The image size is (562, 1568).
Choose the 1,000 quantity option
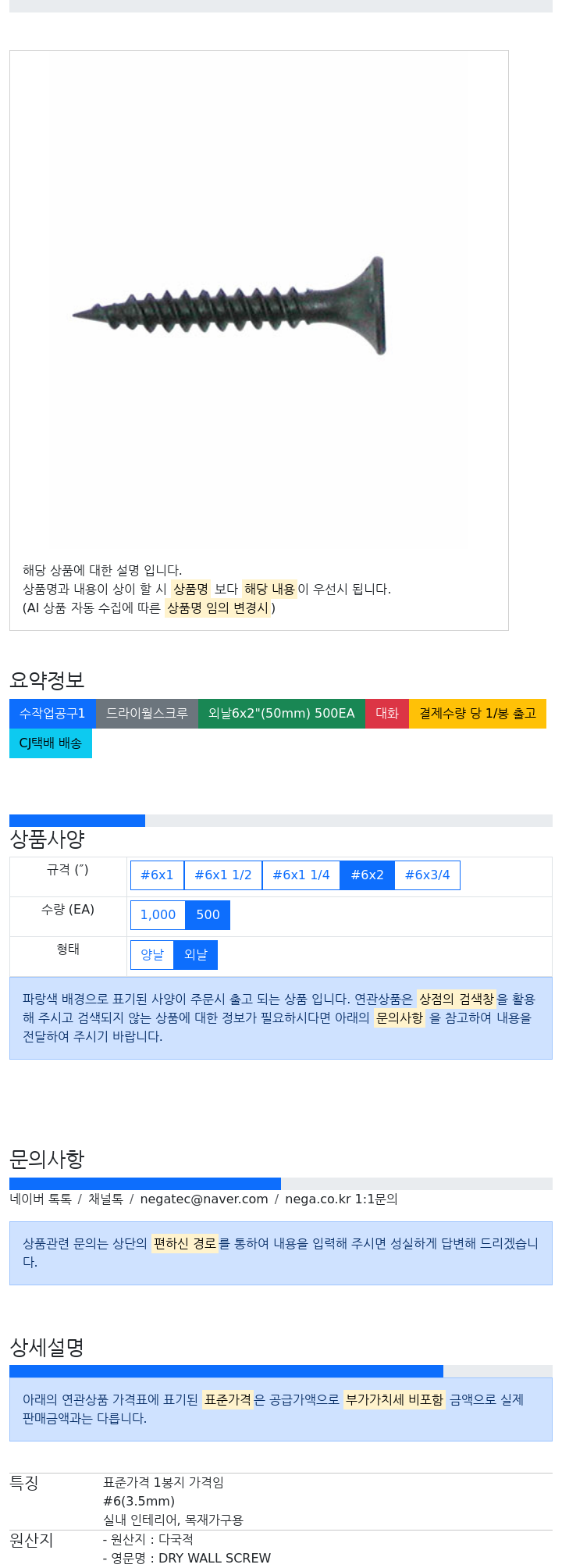[x=158, y=915]
